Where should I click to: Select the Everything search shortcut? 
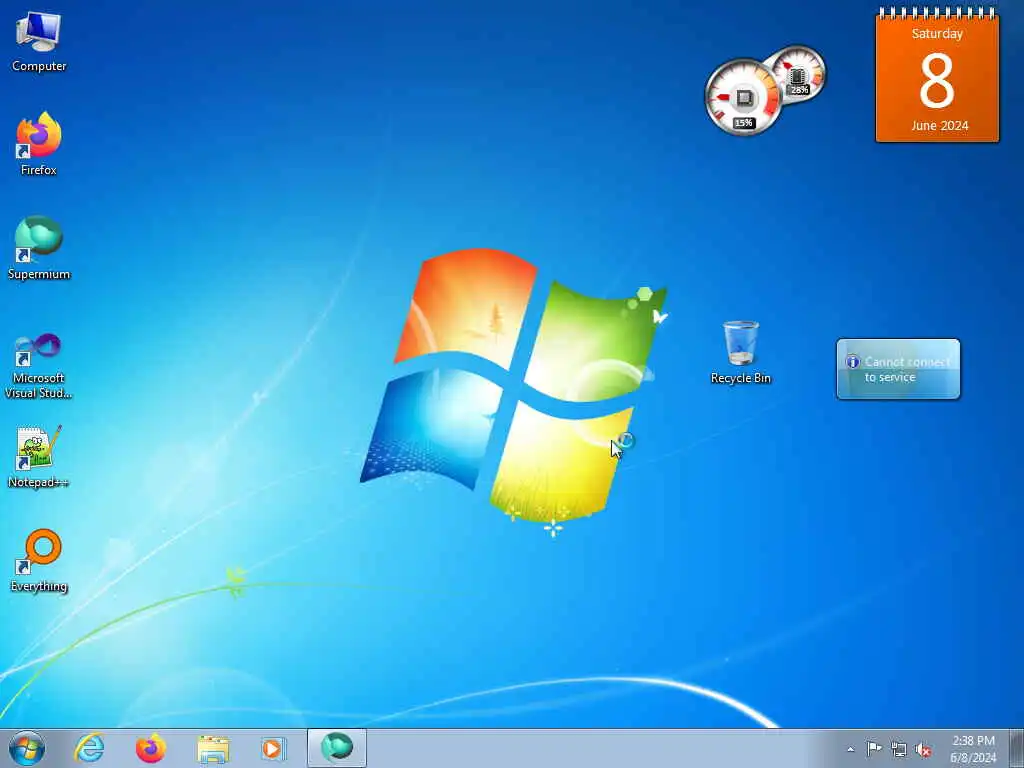coord(39,560)
